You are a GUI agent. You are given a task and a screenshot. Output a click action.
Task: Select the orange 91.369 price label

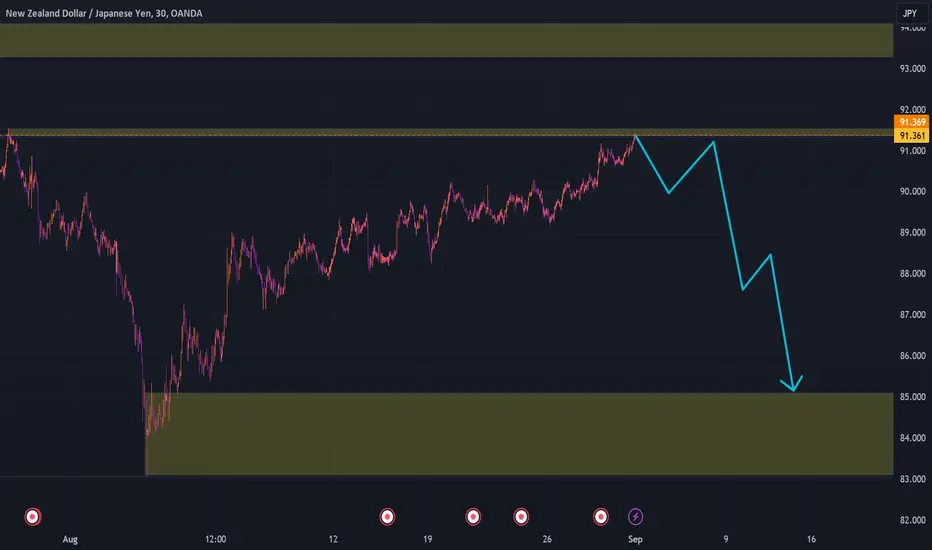click(912, 122)
